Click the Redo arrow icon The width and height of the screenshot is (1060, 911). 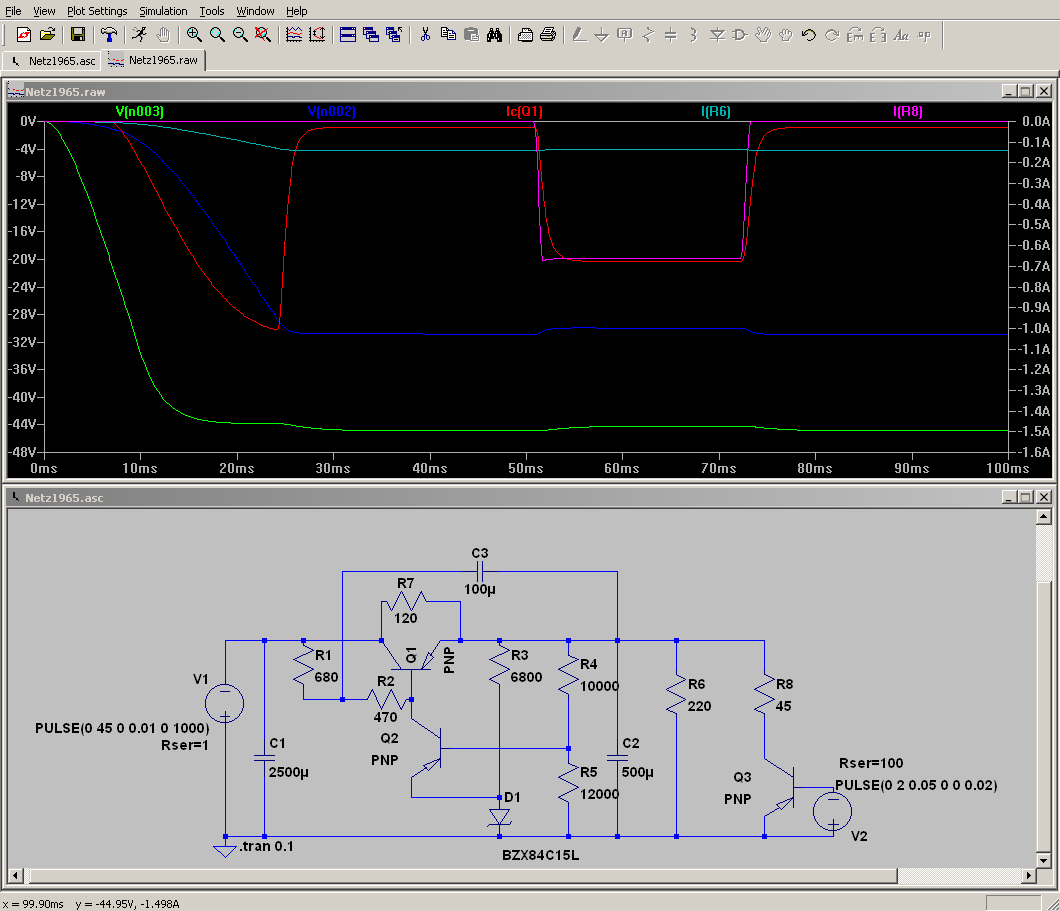point(832,34)
